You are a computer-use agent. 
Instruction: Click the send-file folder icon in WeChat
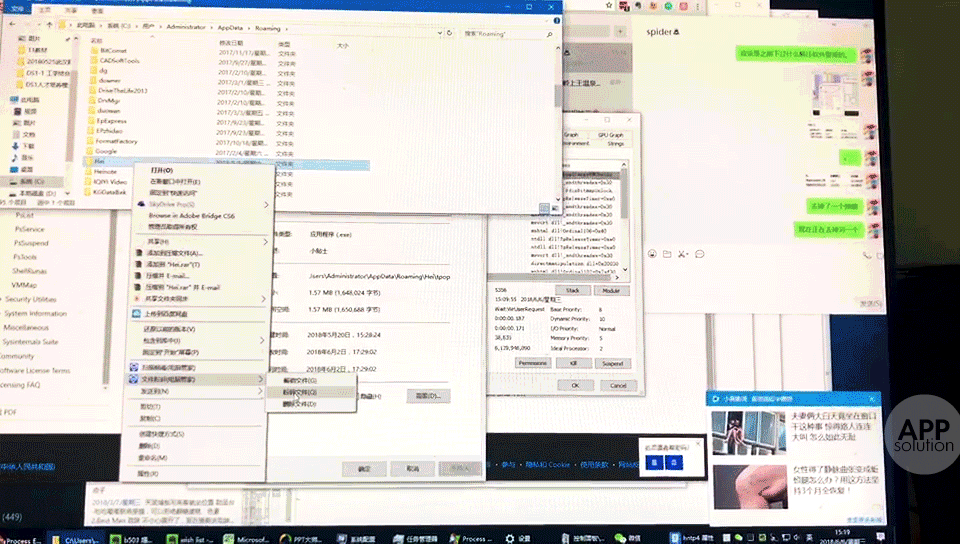point(666,252)
